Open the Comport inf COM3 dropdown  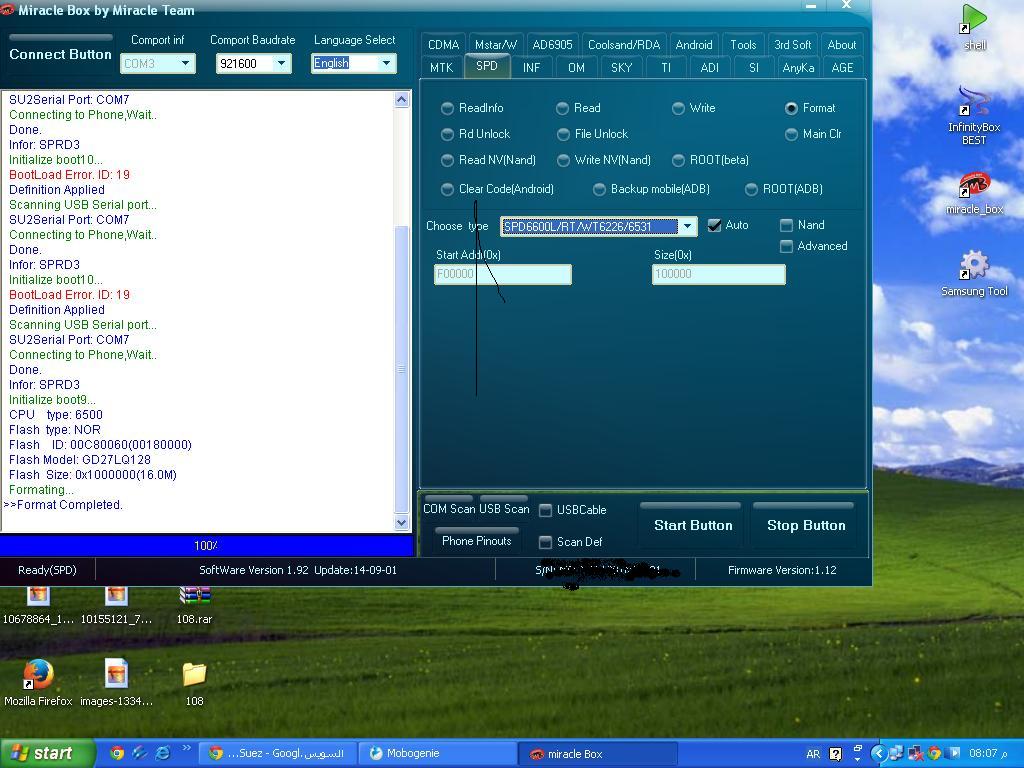[185, 63]
